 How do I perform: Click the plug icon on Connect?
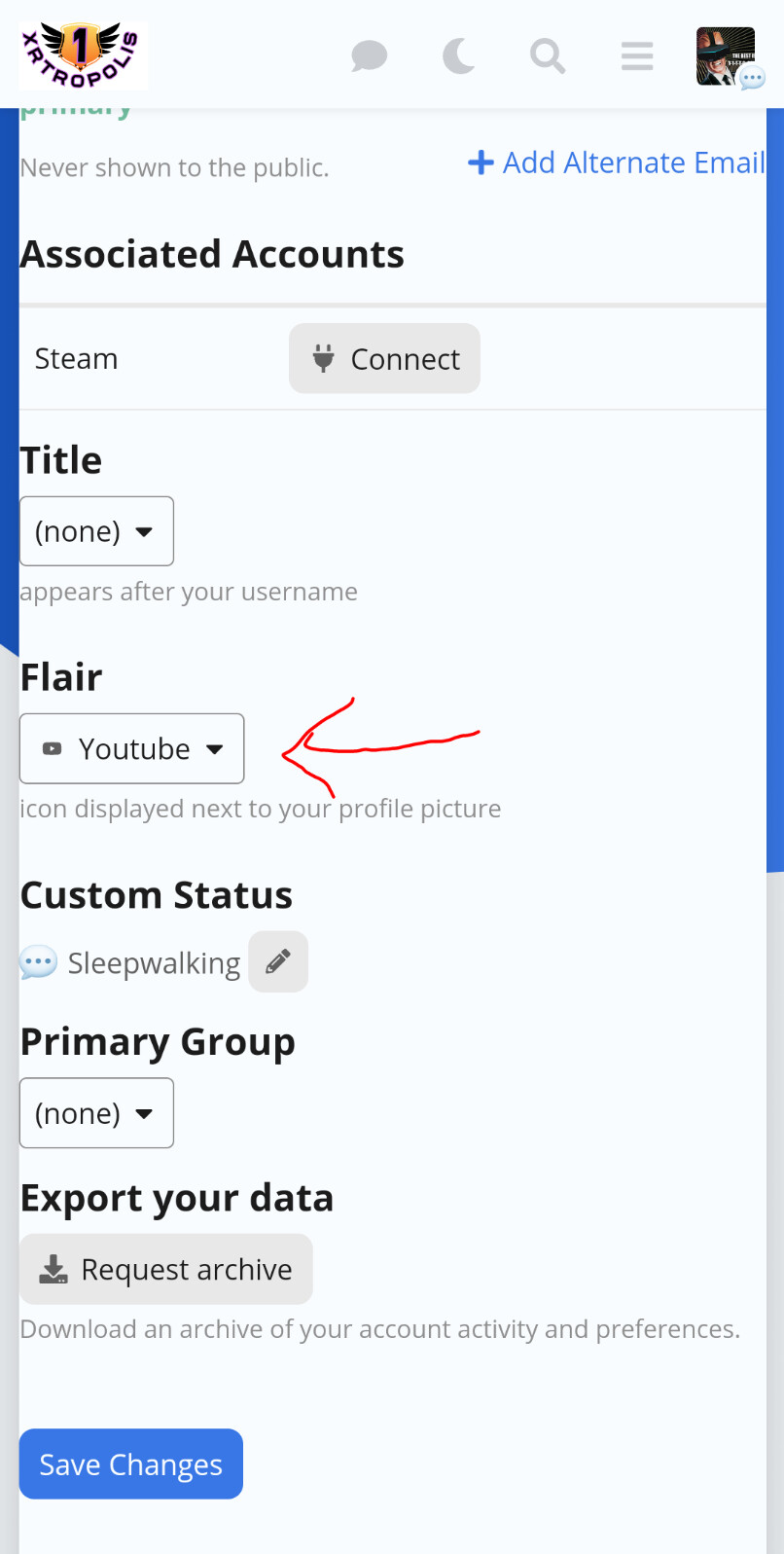point(323,359)
